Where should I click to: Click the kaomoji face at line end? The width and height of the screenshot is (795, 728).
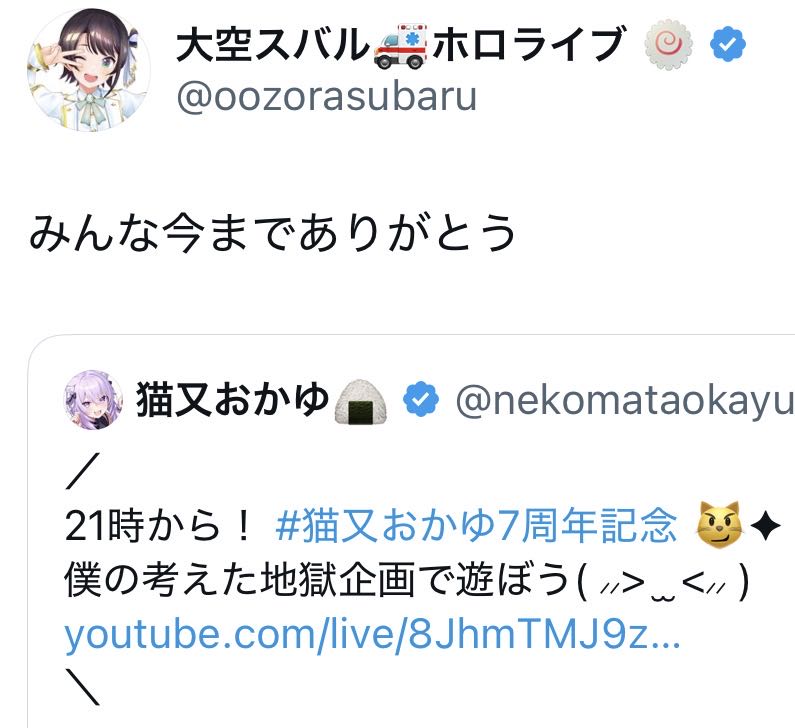663,581
